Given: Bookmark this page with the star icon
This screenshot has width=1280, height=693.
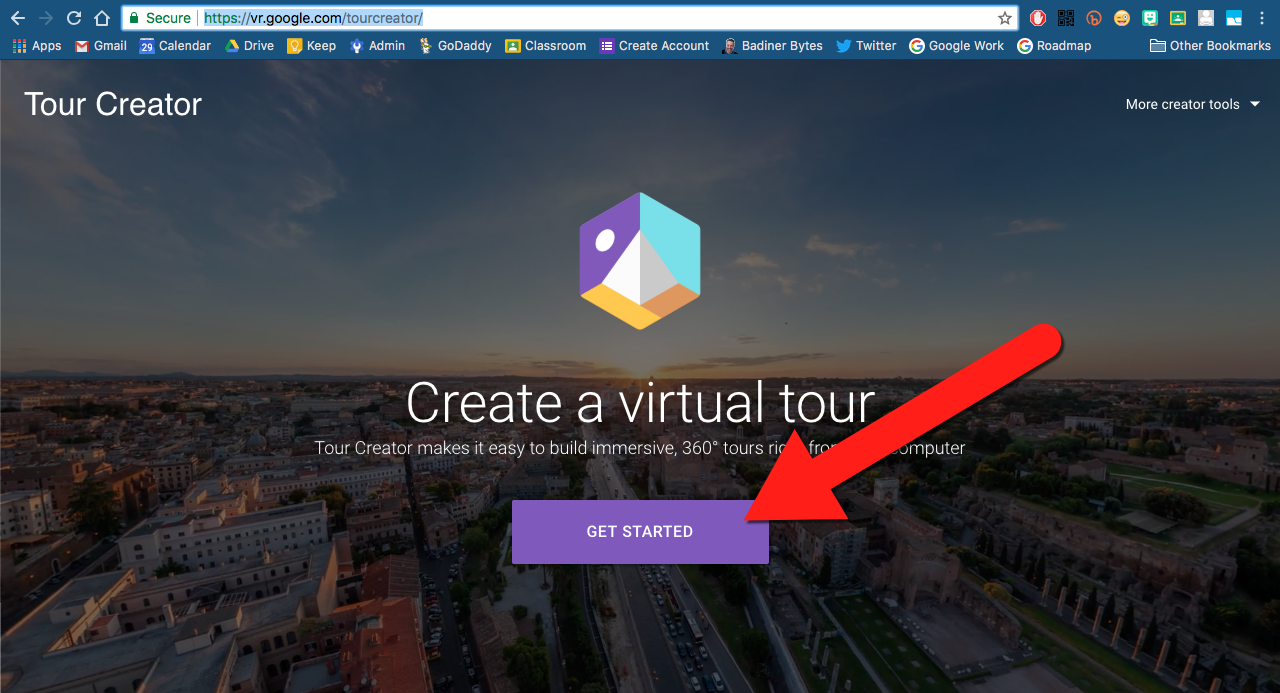Looking at the screenshot, I should point(1005,18).
